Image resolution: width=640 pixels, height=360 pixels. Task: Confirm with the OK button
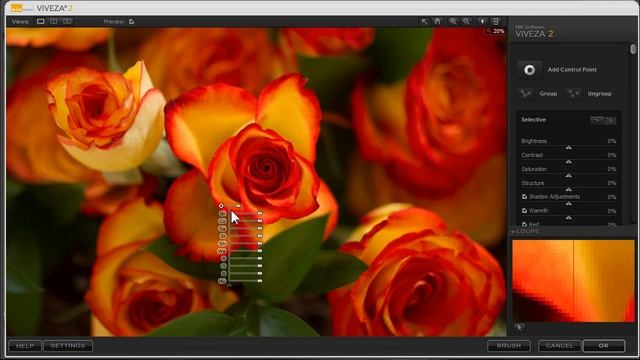tap(604, 346)
